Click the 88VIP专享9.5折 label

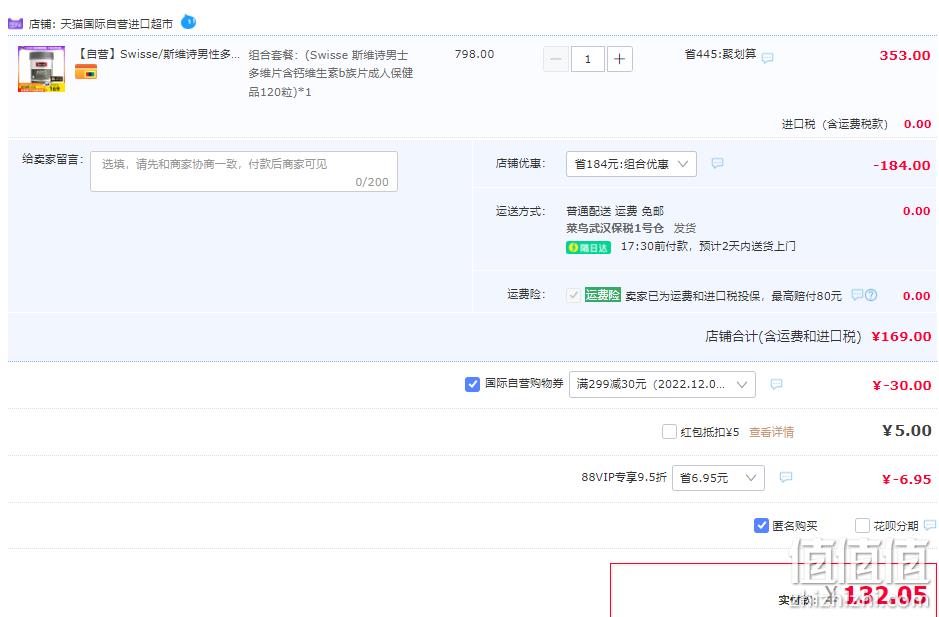pyautogui.click(x=623, y=477)
